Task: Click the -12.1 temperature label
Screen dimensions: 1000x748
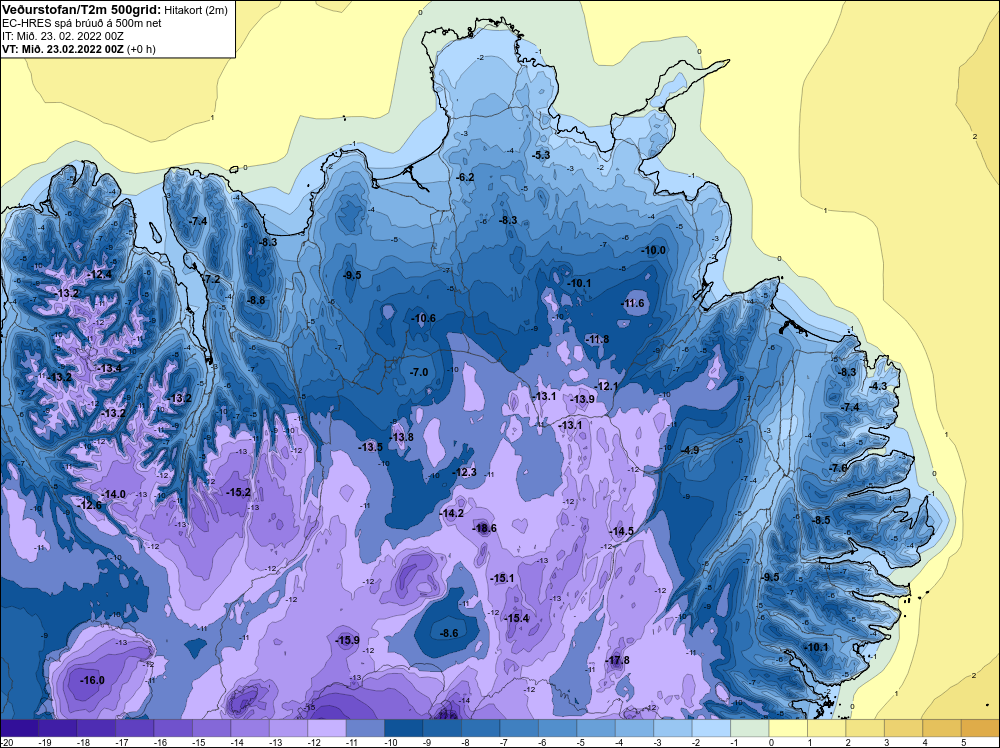Action: point(606,386)
